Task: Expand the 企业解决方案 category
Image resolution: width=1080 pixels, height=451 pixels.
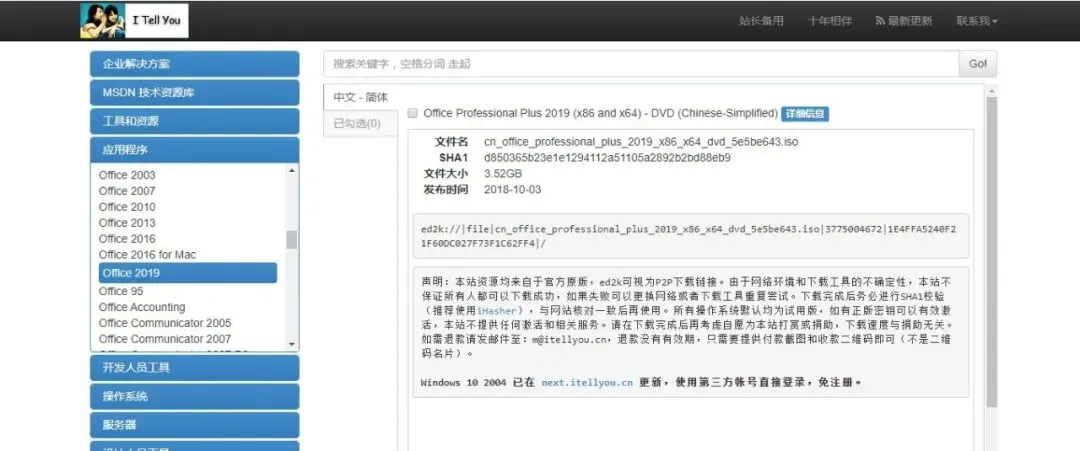Action: click(x=195, y=64)
